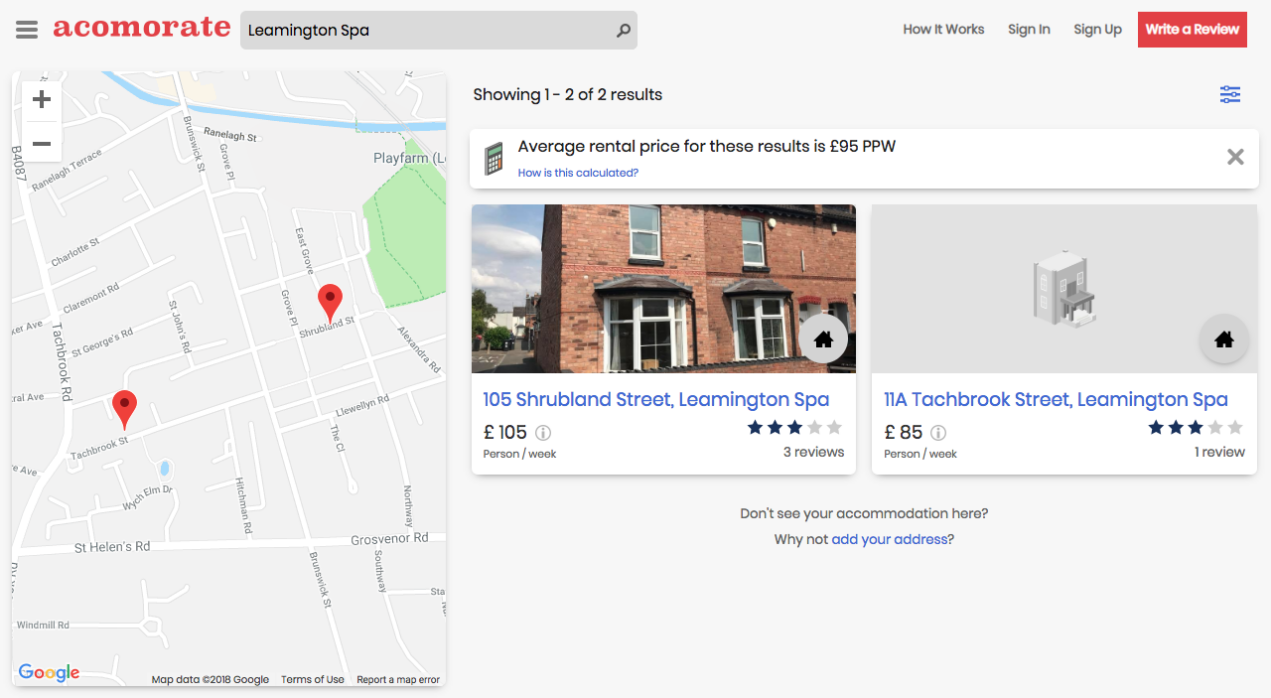Viewport: 1271px width, 698px height.
Task: Open 11A Tachbrook Street listing title
Action: [x=1056, y=399]
